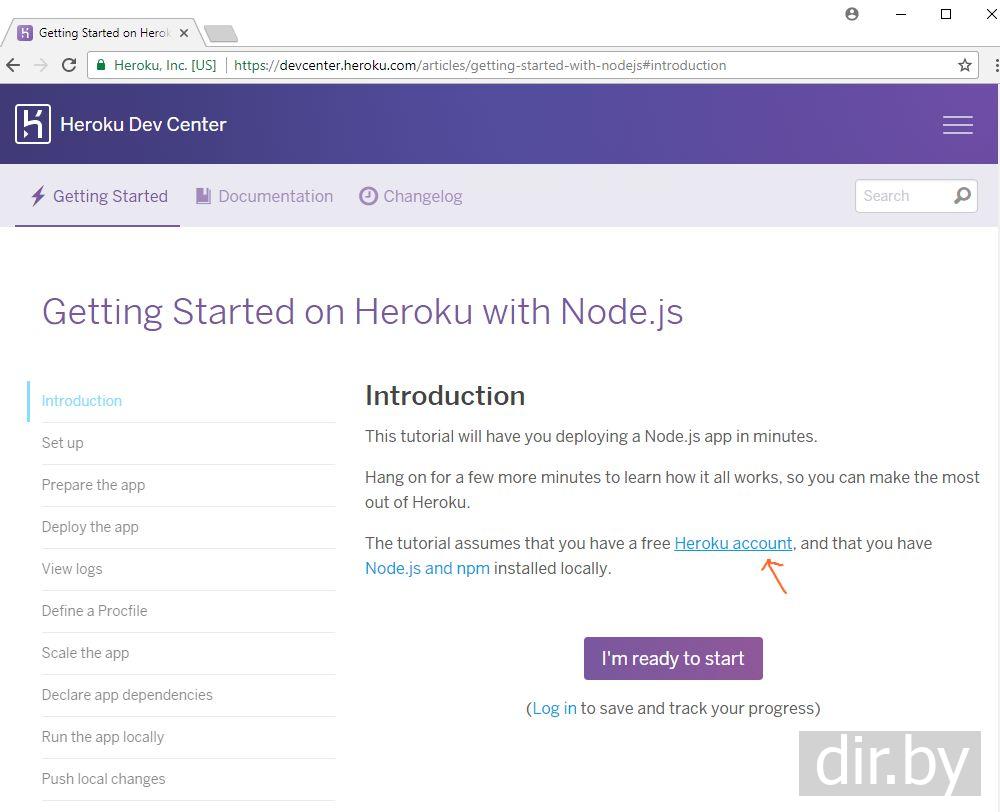Select the Getting Started tab

(98, 196)
